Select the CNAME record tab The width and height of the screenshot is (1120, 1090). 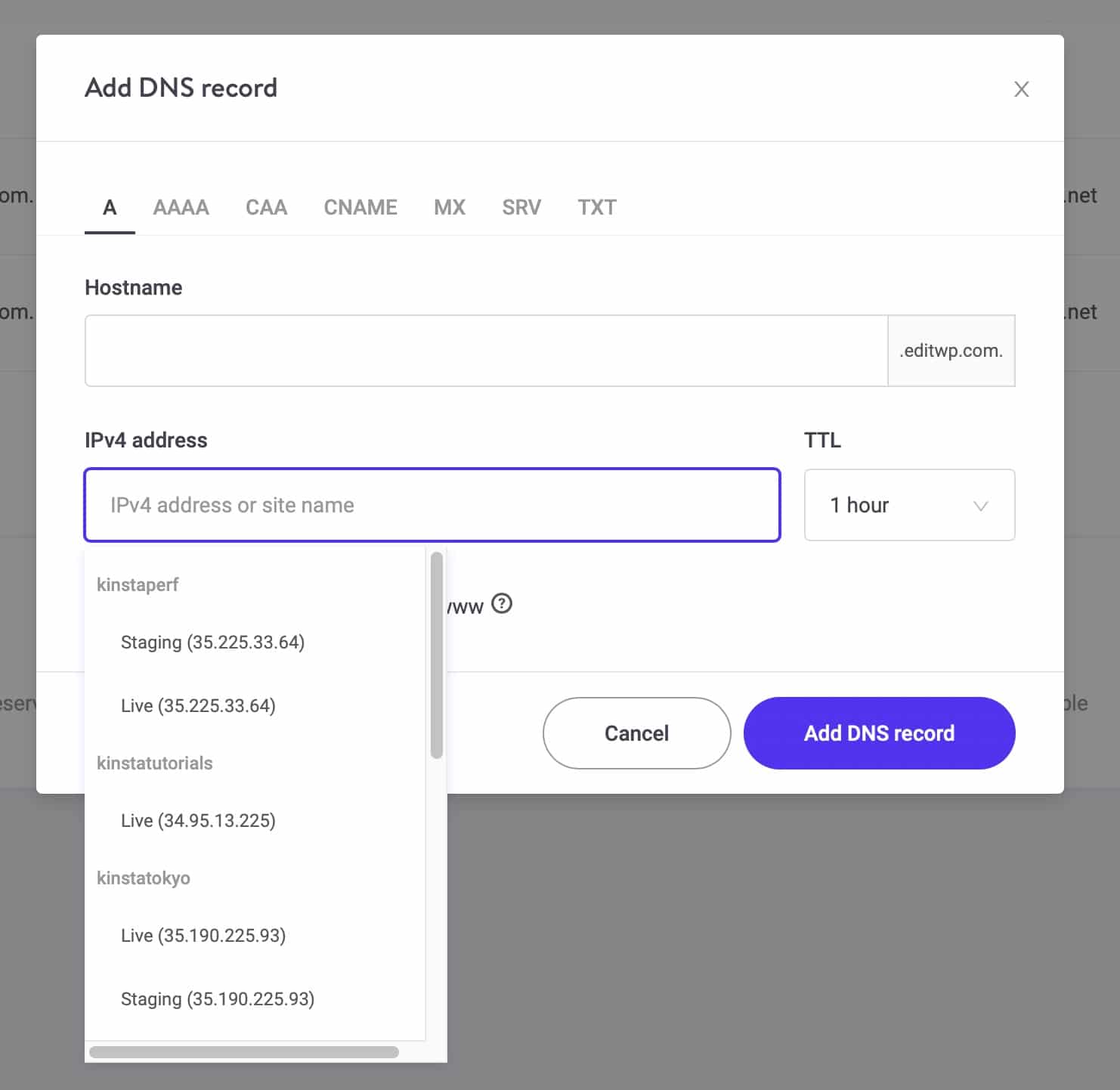(x=360, y=207)
